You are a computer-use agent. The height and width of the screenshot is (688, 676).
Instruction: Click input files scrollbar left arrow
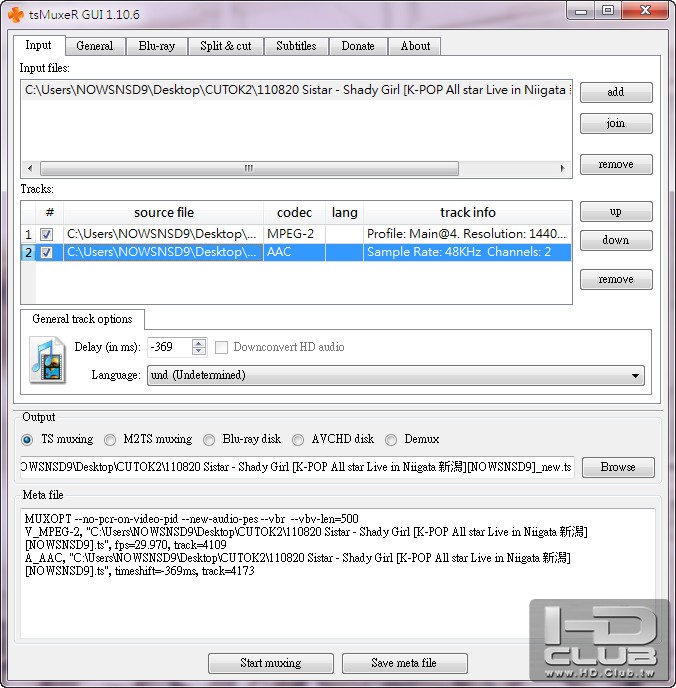pyautogui.click(x=30, y=168)
